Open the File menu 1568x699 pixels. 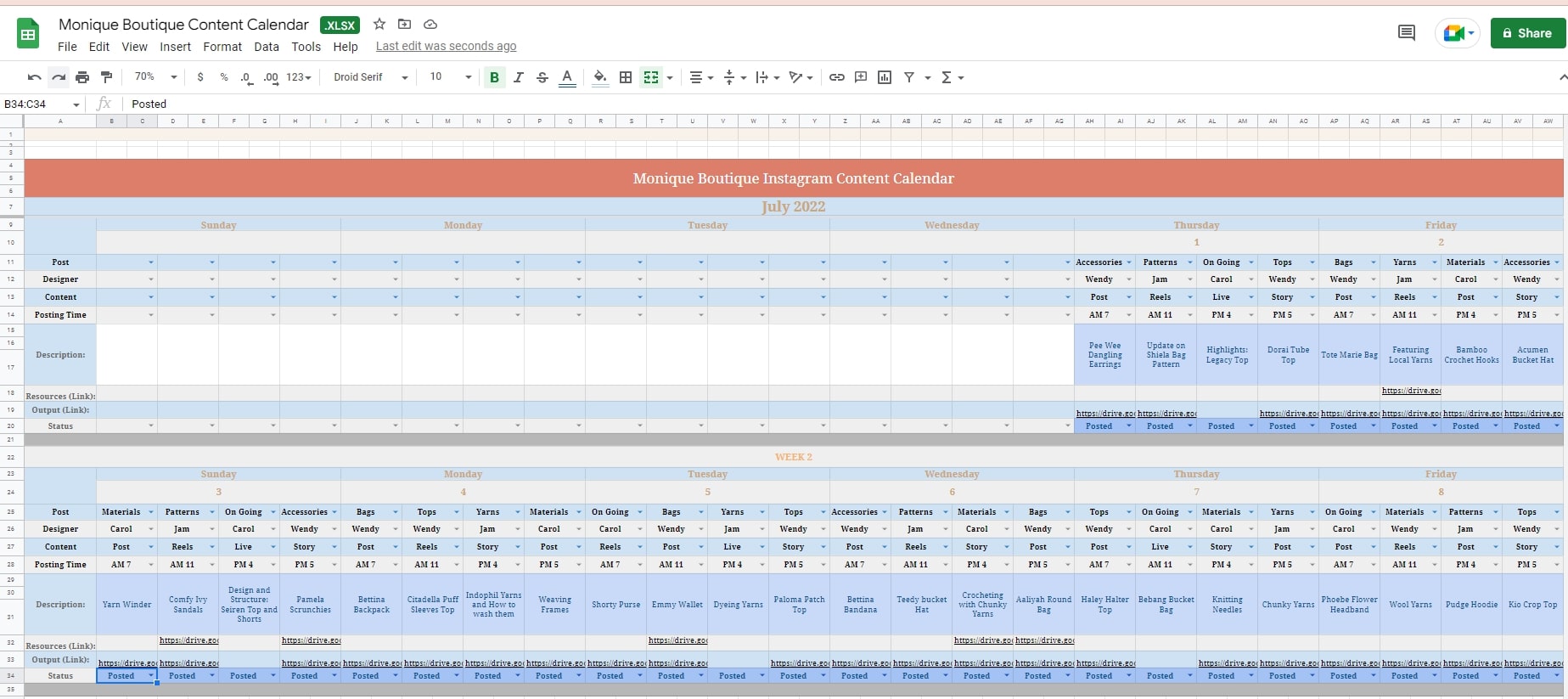(x=67, y=47)
